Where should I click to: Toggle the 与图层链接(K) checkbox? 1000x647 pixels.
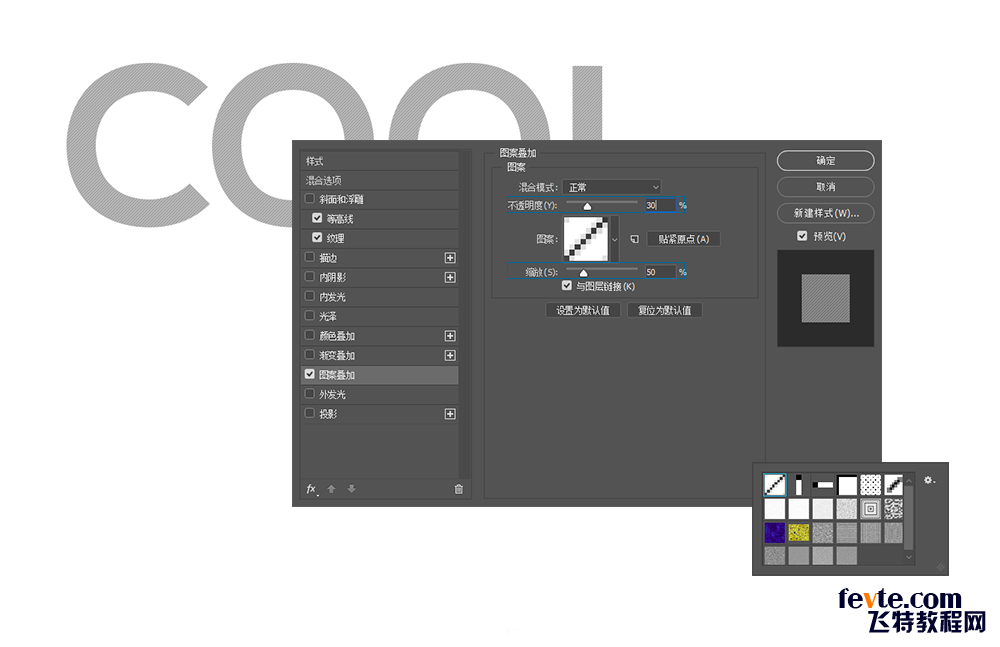click(x=567, y=286)
